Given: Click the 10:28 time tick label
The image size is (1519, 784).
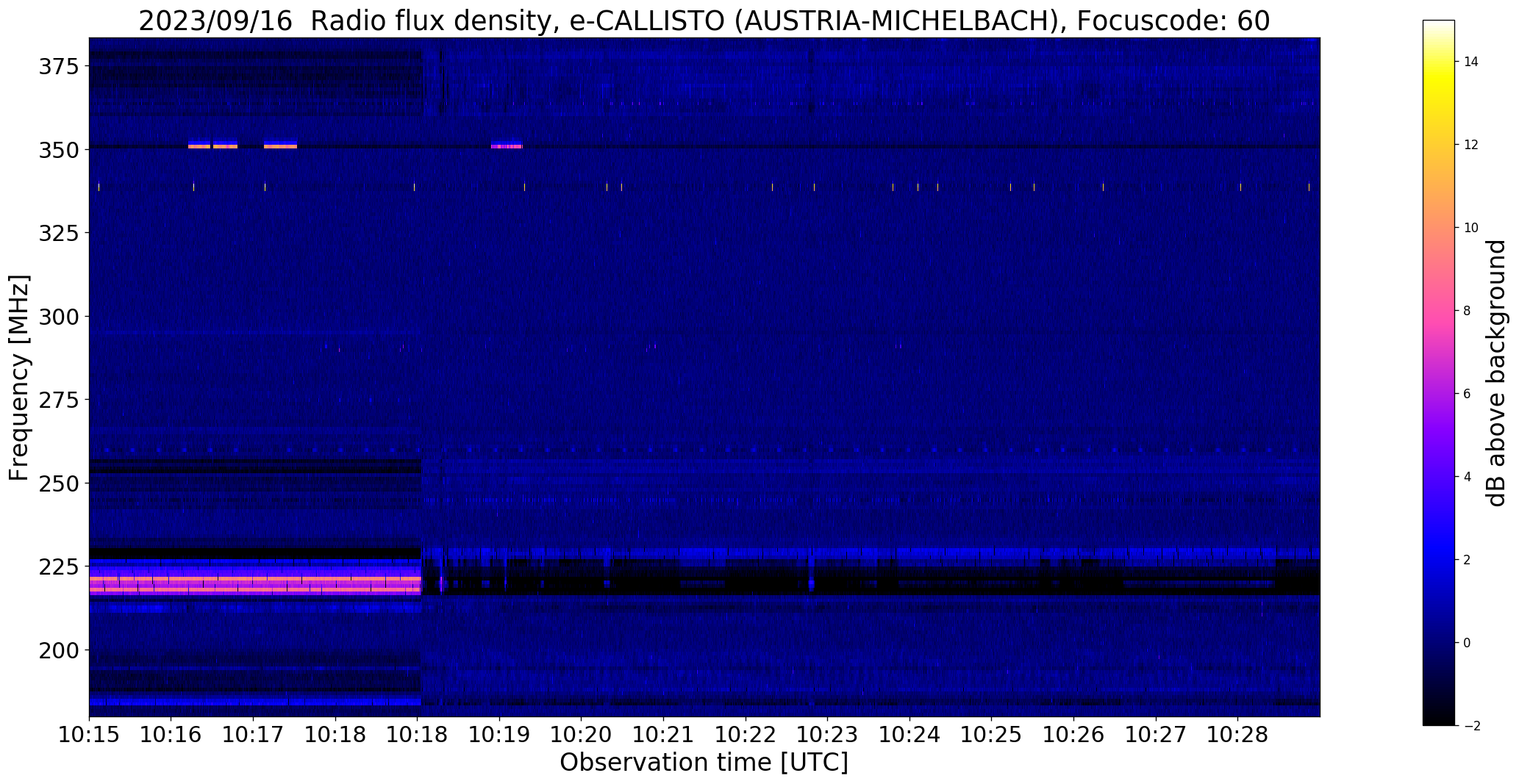Looking at the screenshot, I should 1238,734.
